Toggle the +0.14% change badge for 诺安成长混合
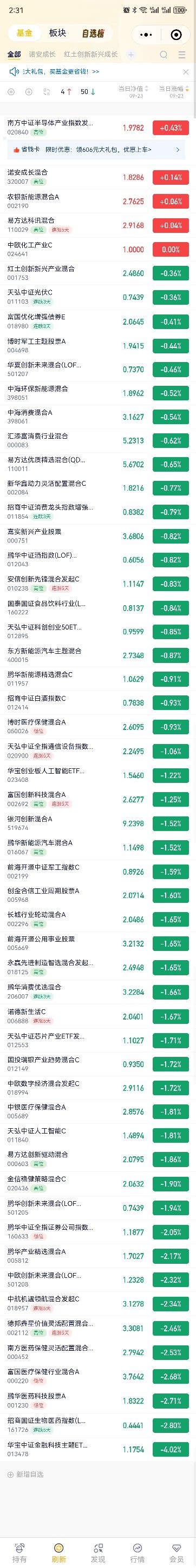196x1568 pixels. coord(171,178)
